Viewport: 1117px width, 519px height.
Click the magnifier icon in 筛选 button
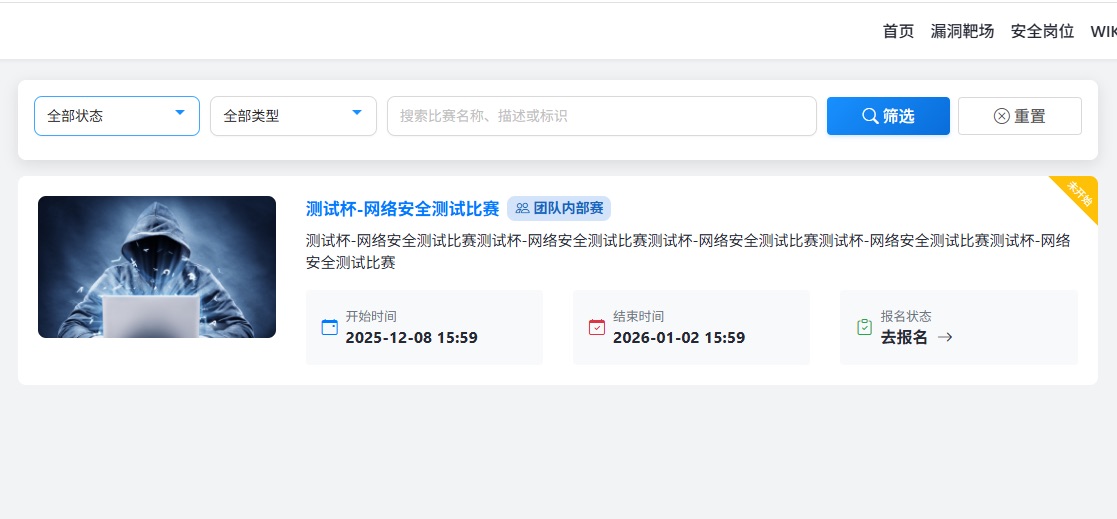pyautogui.click(x=870, y=116)
